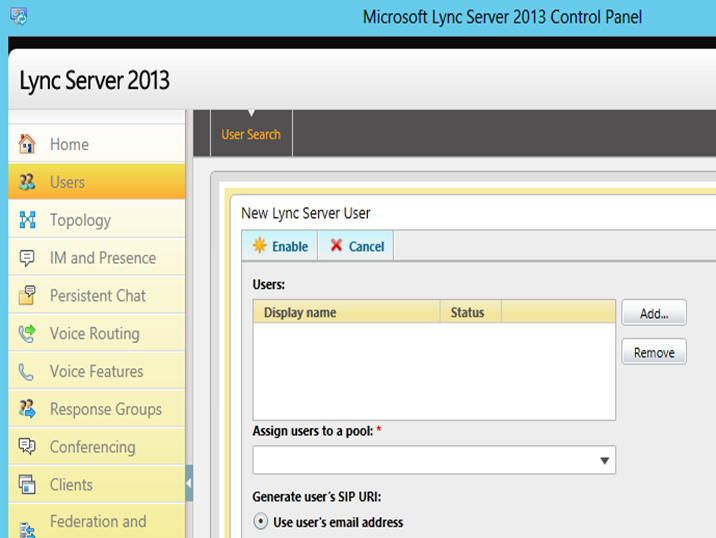Cancel the New Lync Server User form

pyautogui.click(x=356, y=246)
